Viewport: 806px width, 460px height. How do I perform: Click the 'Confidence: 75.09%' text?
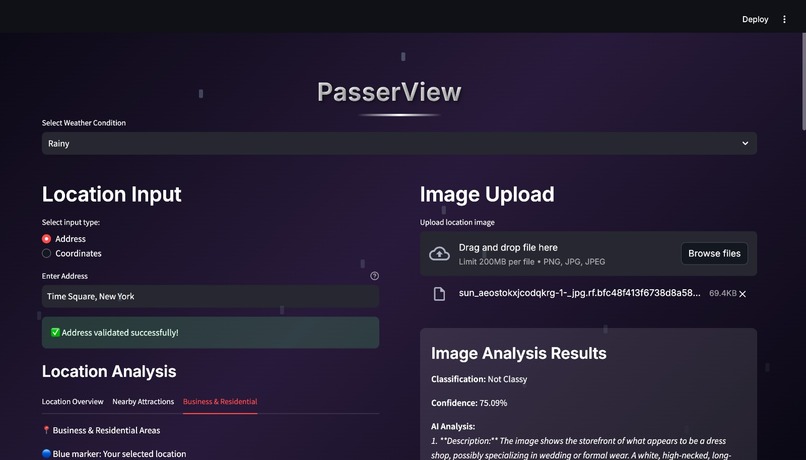(469, 403)
